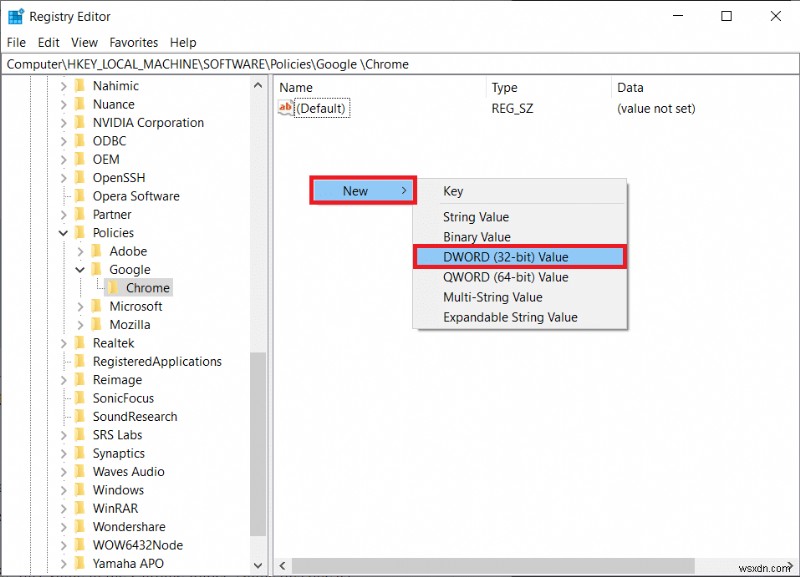The height and width of the screenshot is (577, 800).
Task: Open the View menu
Action: [x=84, y=42]
